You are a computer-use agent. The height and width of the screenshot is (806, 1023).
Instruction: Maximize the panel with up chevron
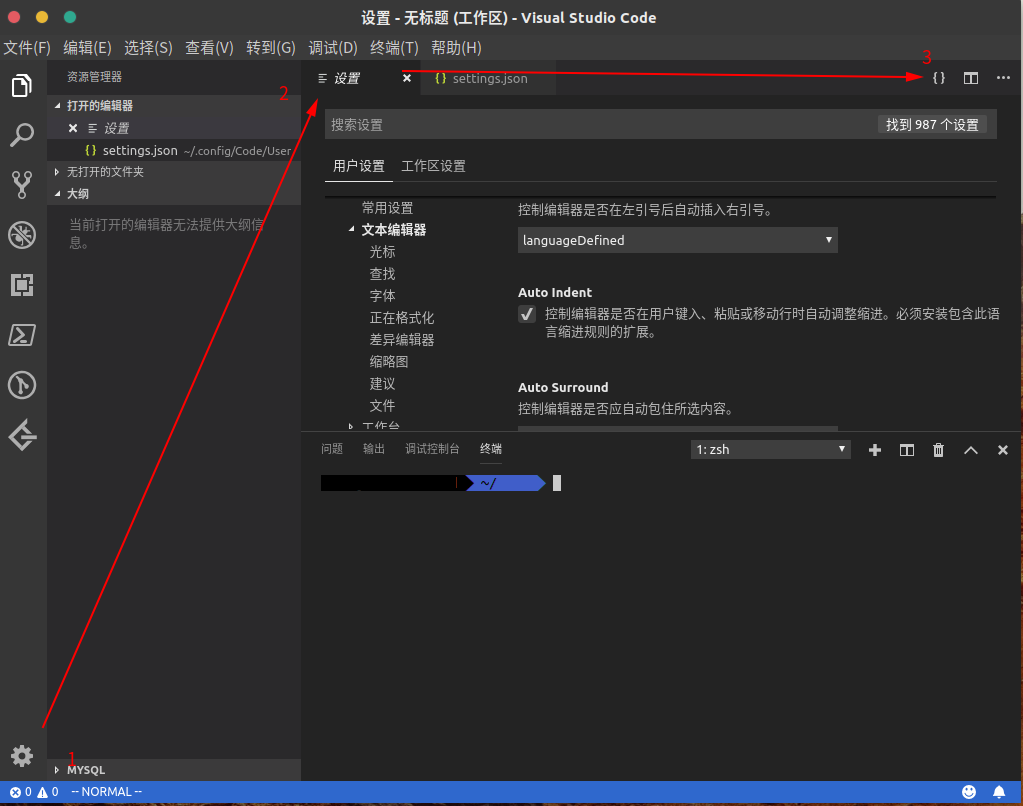click(971, 450)
